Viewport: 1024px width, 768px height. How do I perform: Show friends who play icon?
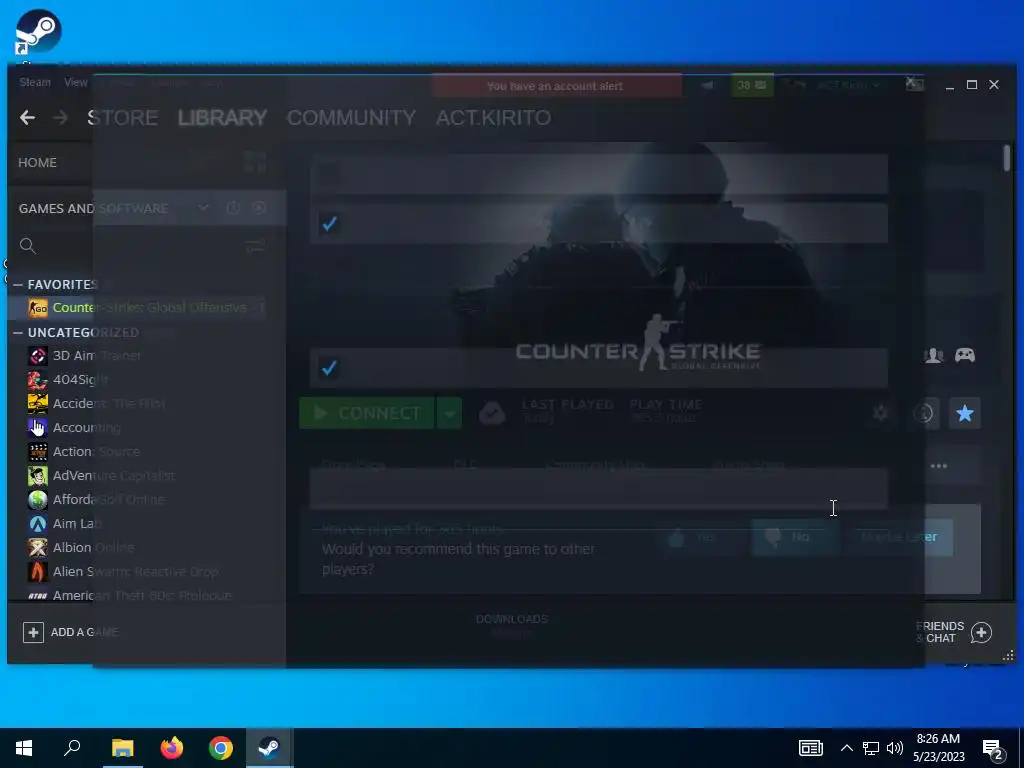(934, 355)
